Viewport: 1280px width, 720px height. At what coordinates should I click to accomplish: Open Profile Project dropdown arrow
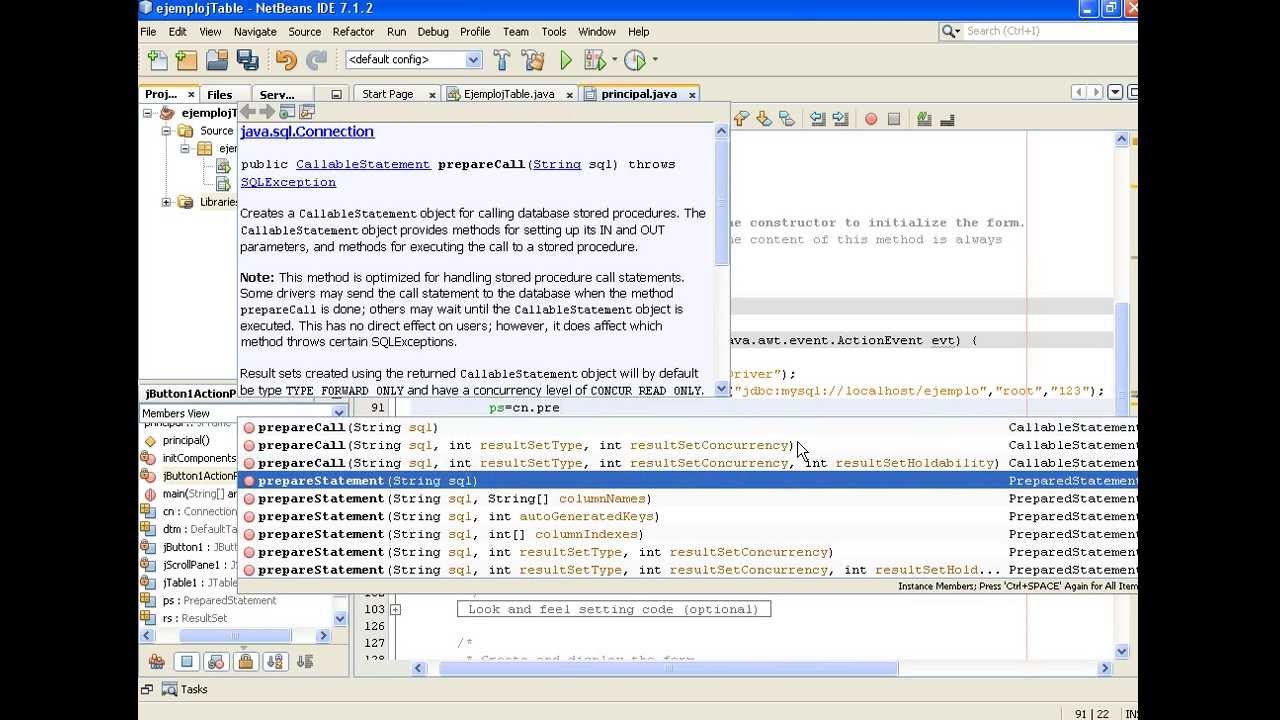655,60
